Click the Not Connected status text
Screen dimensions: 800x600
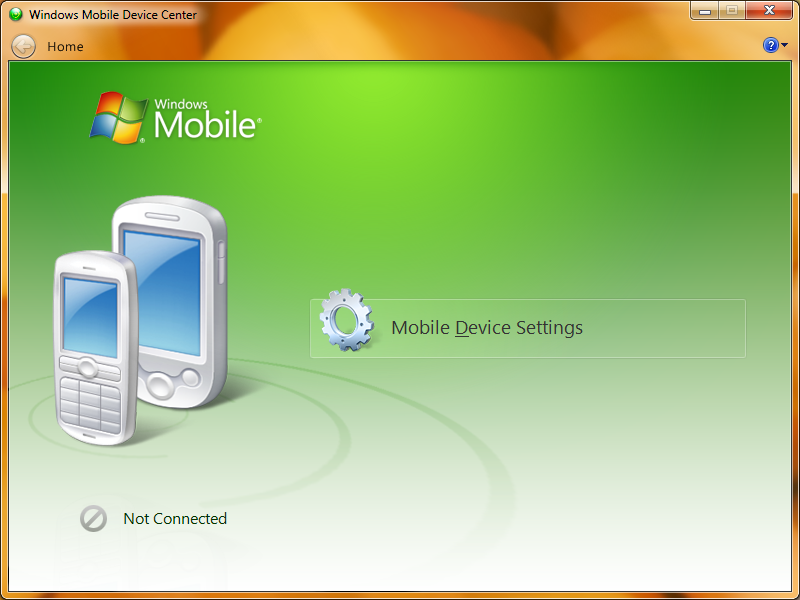coord(175,519)
